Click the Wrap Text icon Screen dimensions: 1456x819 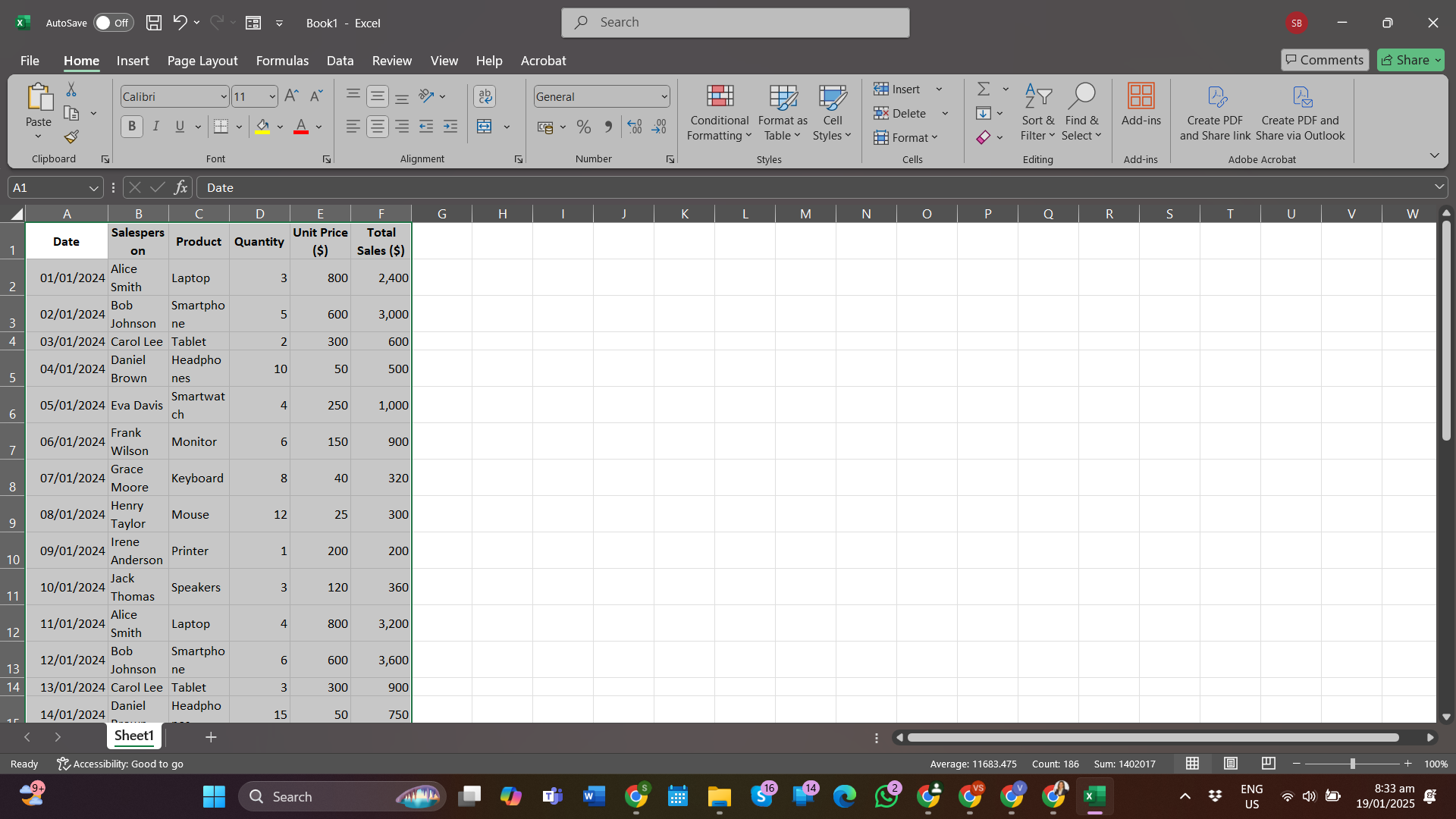pos(485,96)
